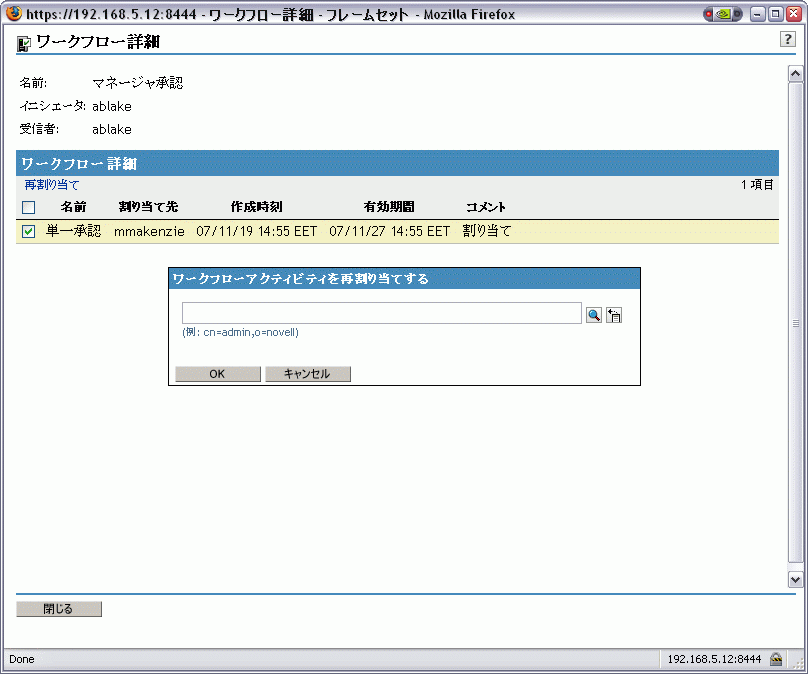This screenshot has height=674, width=808.
Task: Click the キャンセル button
Action: coord(308,374)
